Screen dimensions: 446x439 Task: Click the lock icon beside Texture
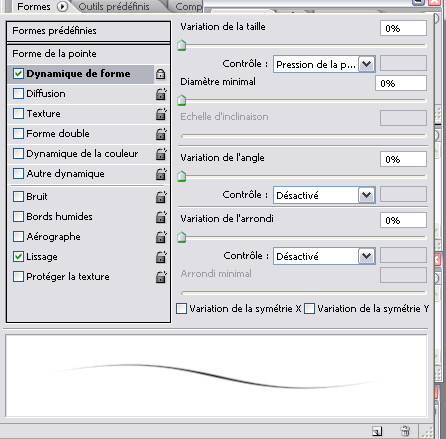(161, 114)
